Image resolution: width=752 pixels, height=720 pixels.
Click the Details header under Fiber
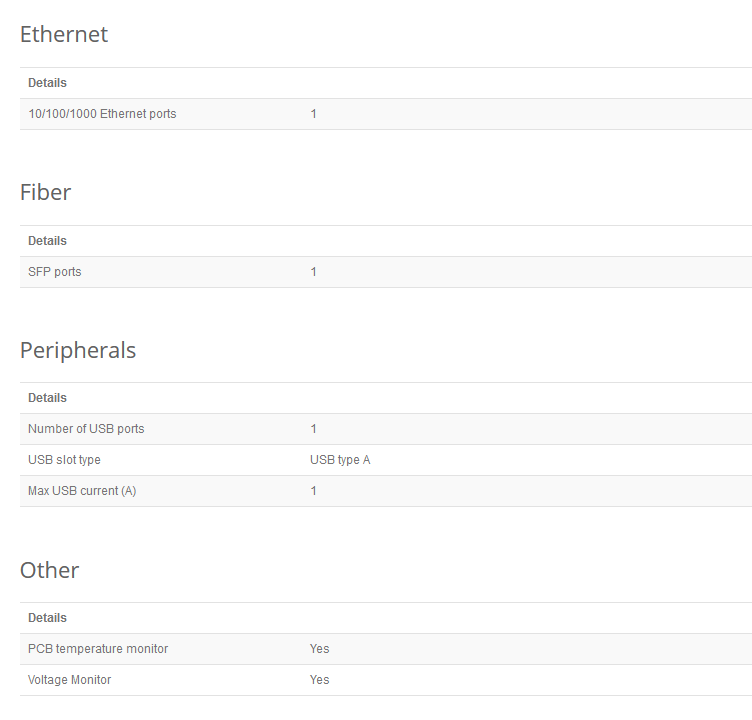[x=48, y=241]
